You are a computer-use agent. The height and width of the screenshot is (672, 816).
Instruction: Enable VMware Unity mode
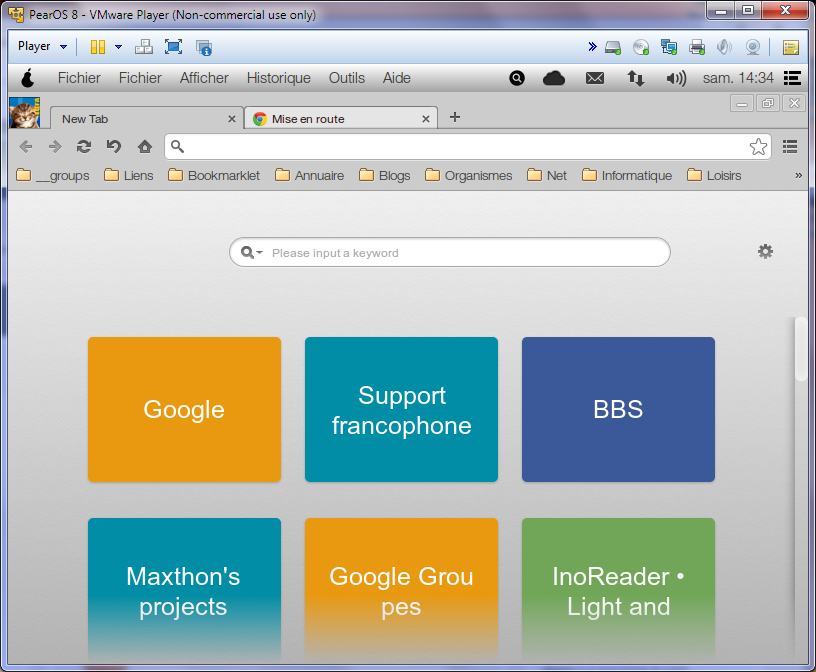(x=203, y=47)
